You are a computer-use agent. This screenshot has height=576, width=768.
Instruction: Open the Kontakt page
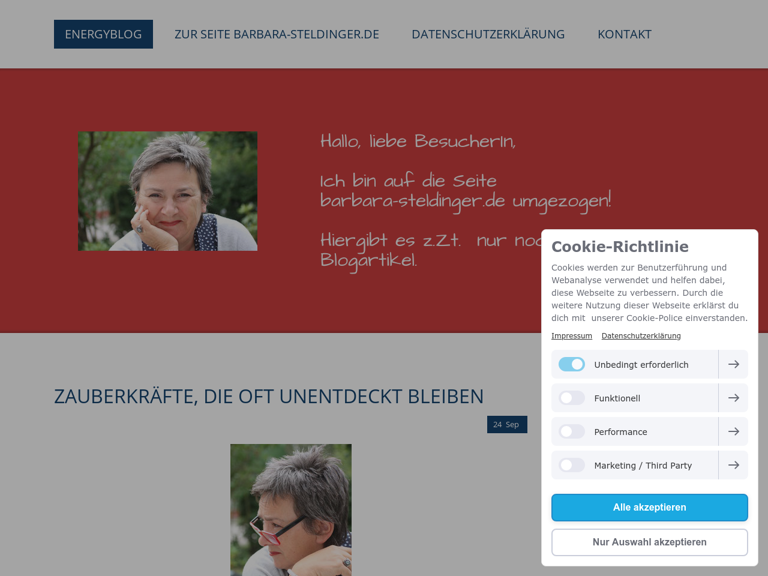click(624, 34)
